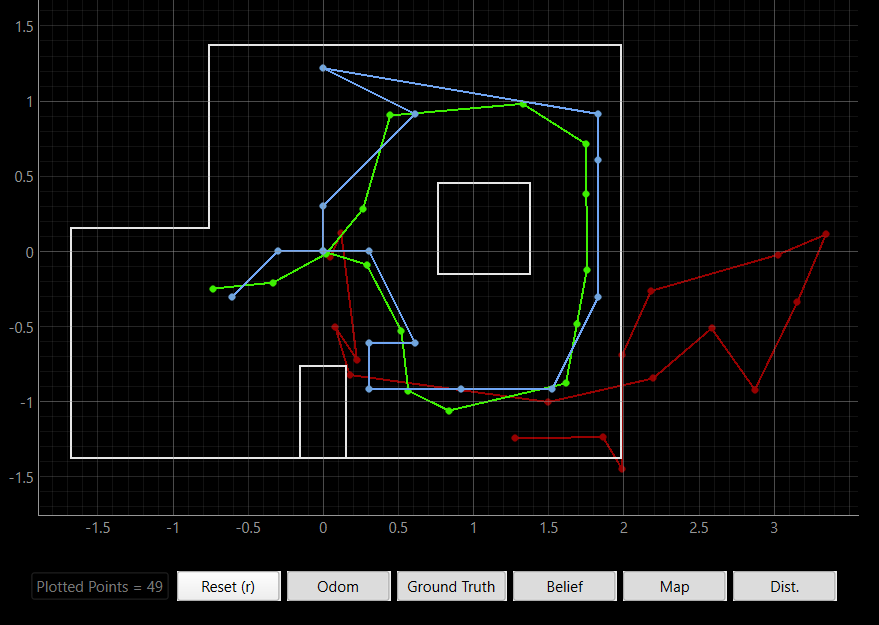Select the Plotted Points = 49 label
Screen dimensions: 879x625
pyautogui.click(x=100, y=587)
